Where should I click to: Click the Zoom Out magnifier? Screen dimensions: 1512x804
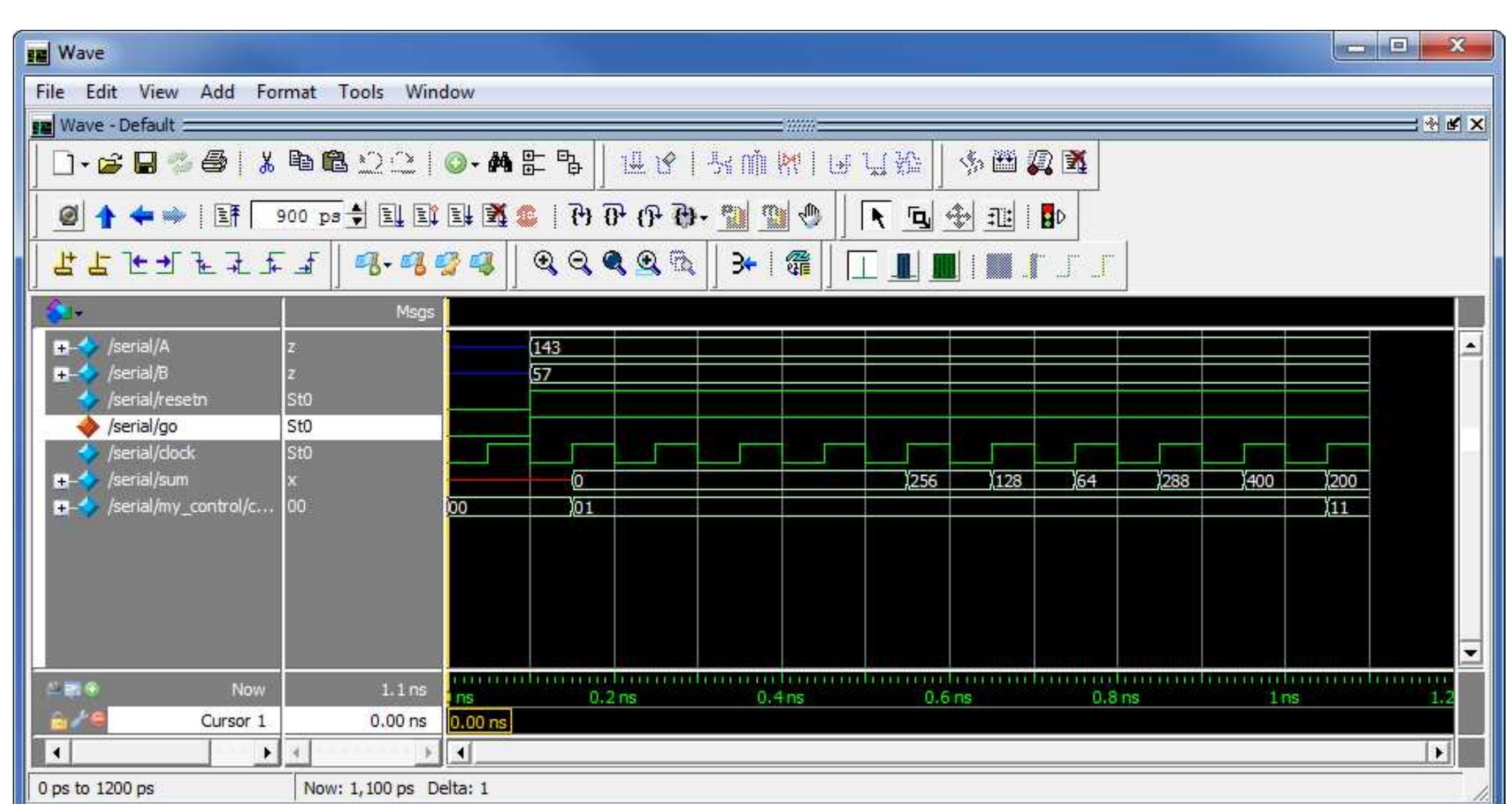coord(580,264)
